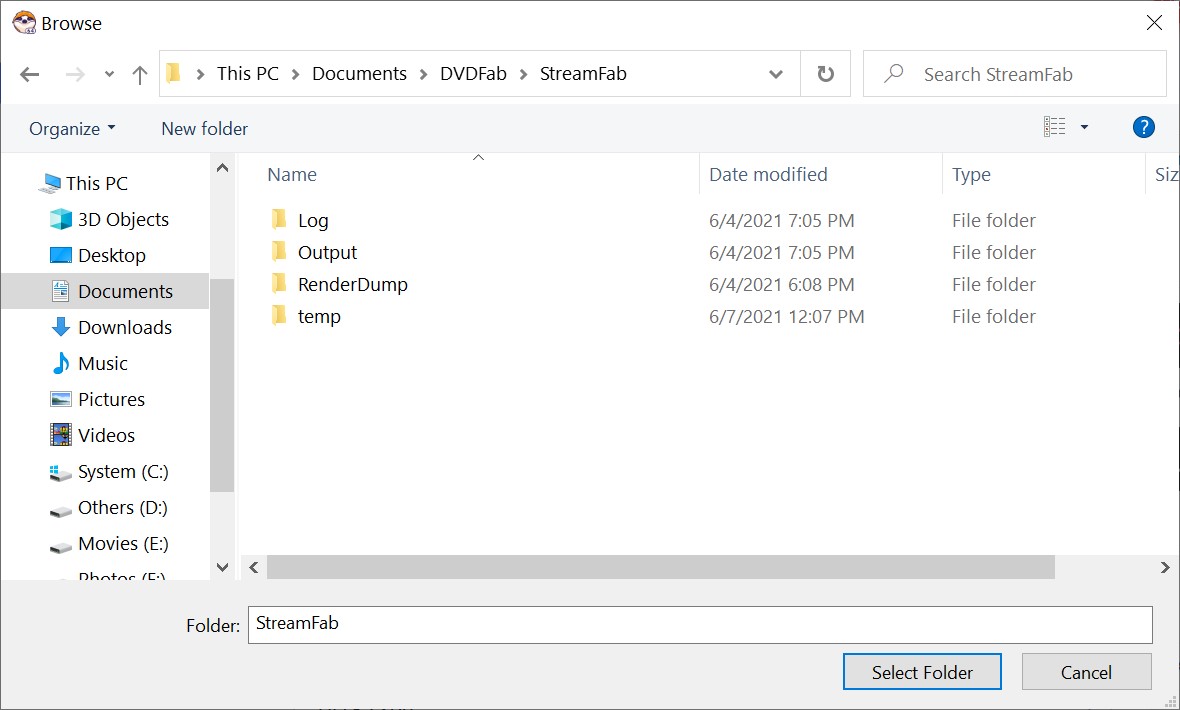Open Desktop in navigation pane
The image size is (1180, 710).
pyautogui.click(x=111, y=256)
